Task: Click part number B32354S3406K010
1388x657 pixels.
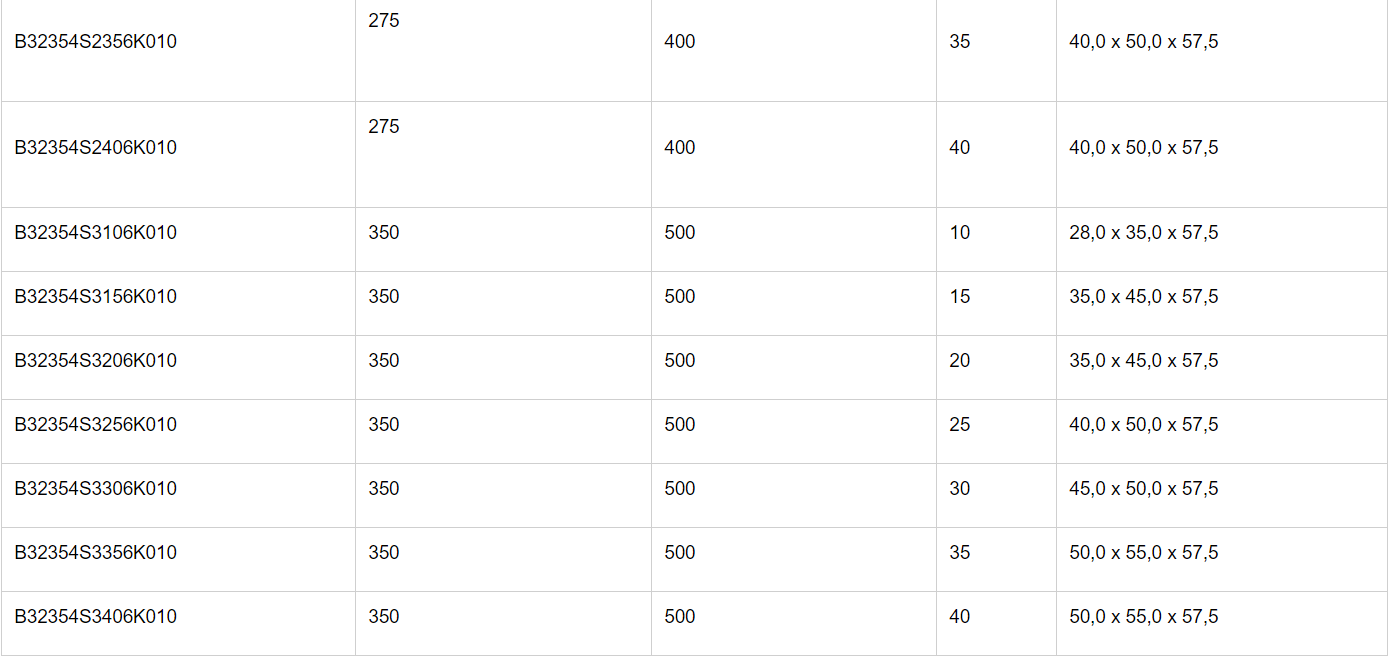Action: pos(95,617)
